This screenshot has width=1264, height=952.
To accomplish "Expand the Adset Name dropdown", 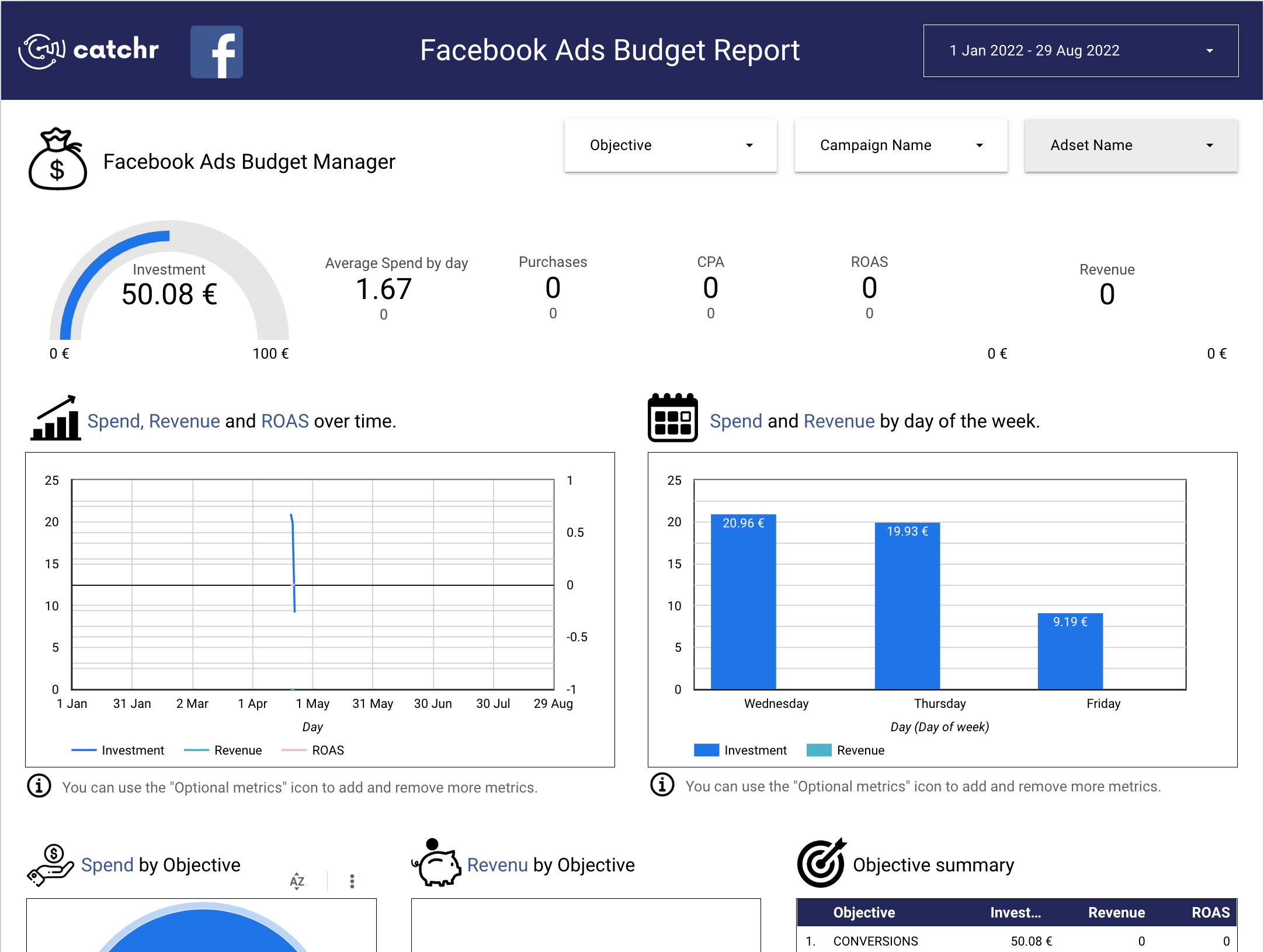I will (1130, 145).
